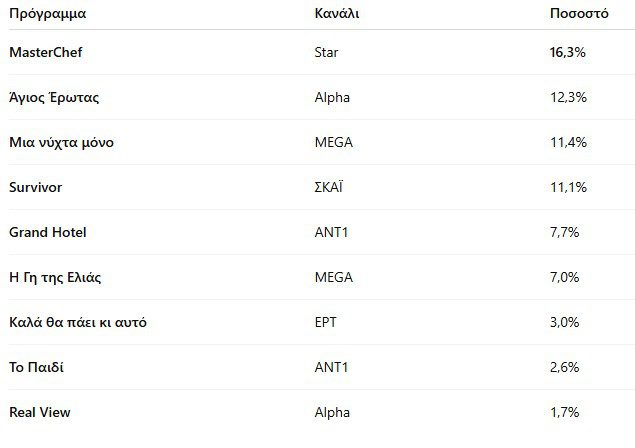635x448 pixels.
Task: Click the Ποσοστό column header
Action: coord(580,15)
